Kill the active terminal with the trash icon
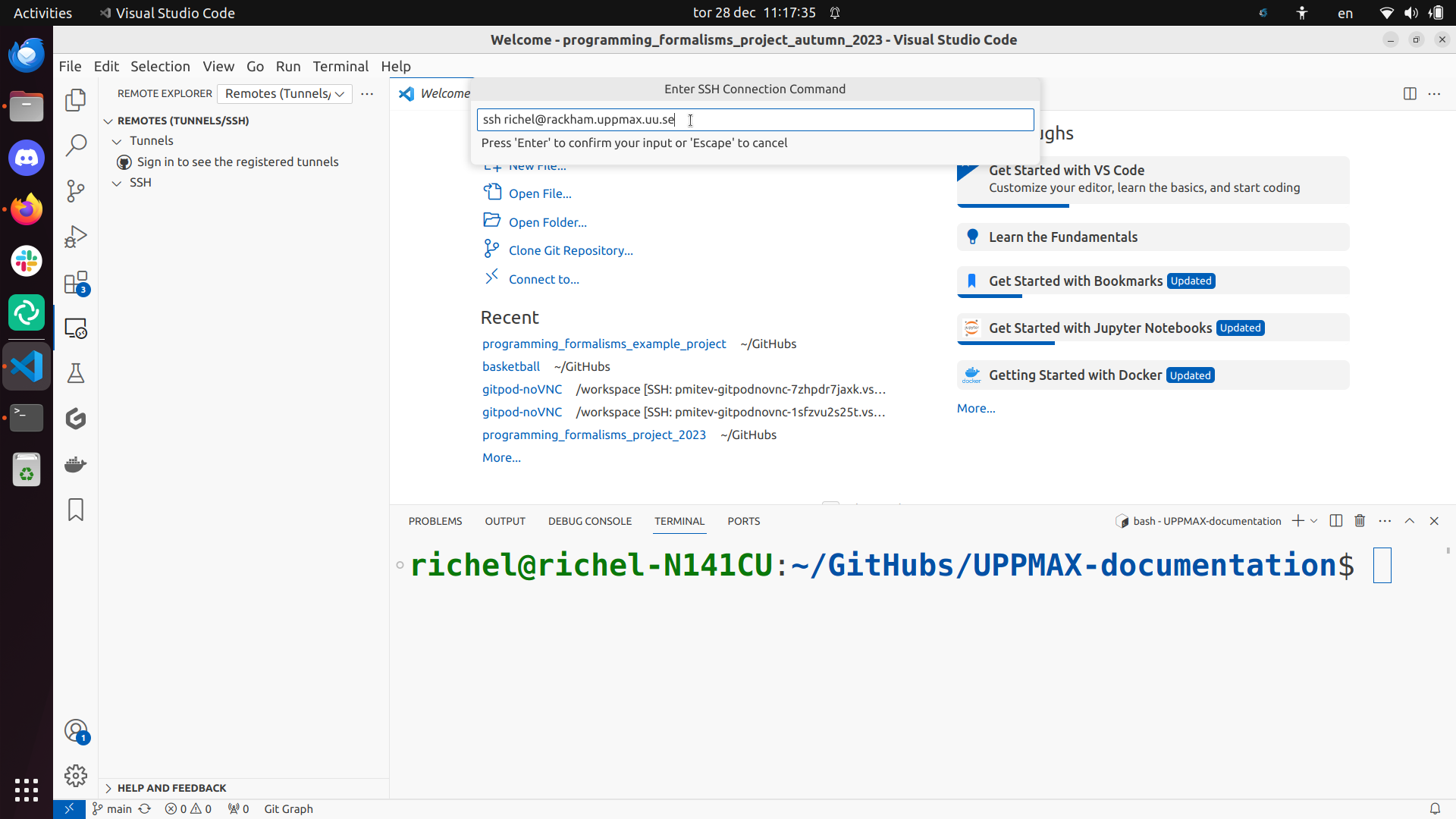 point(1360,521)
